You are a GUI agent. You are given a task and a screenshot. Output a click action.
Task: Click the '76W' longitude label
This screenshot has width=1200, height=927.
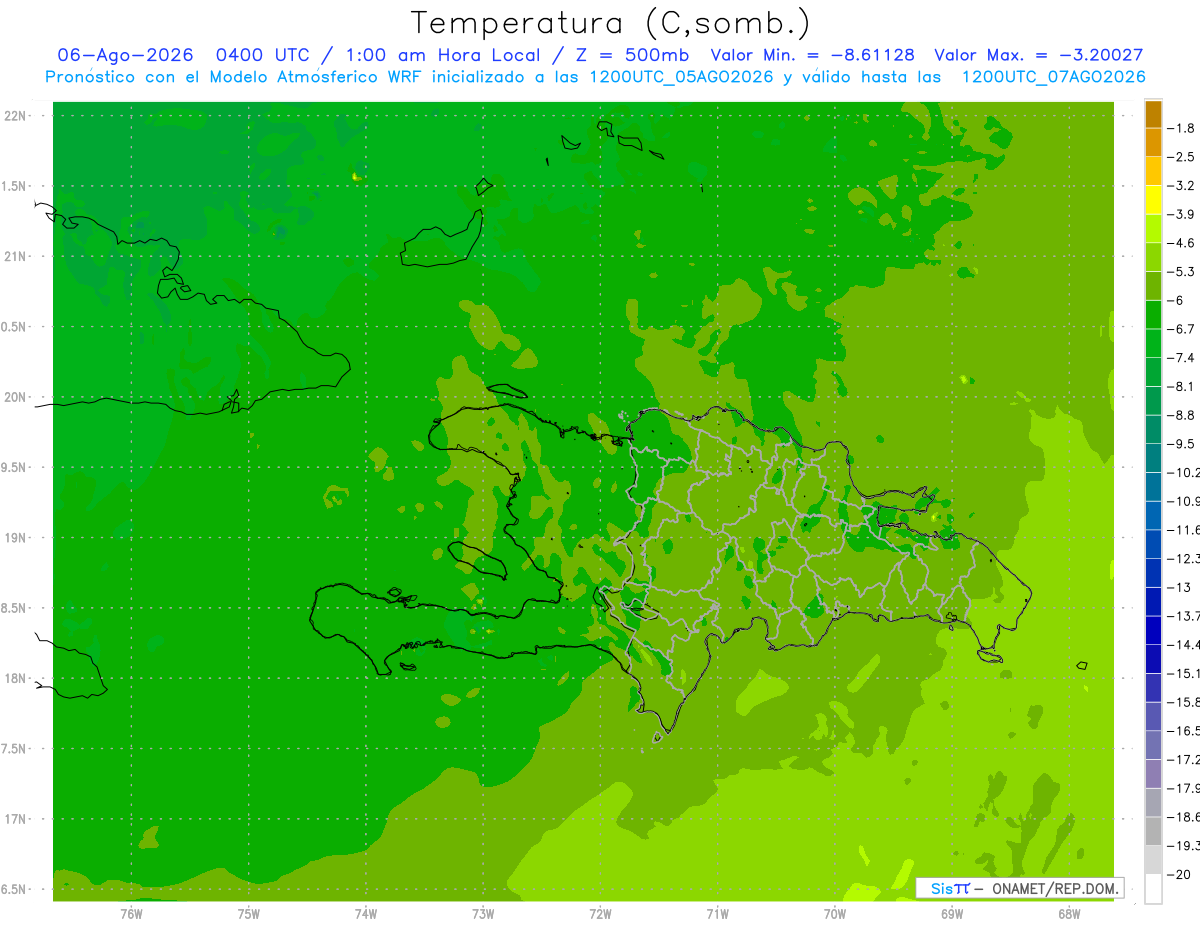tap(131, 913)
